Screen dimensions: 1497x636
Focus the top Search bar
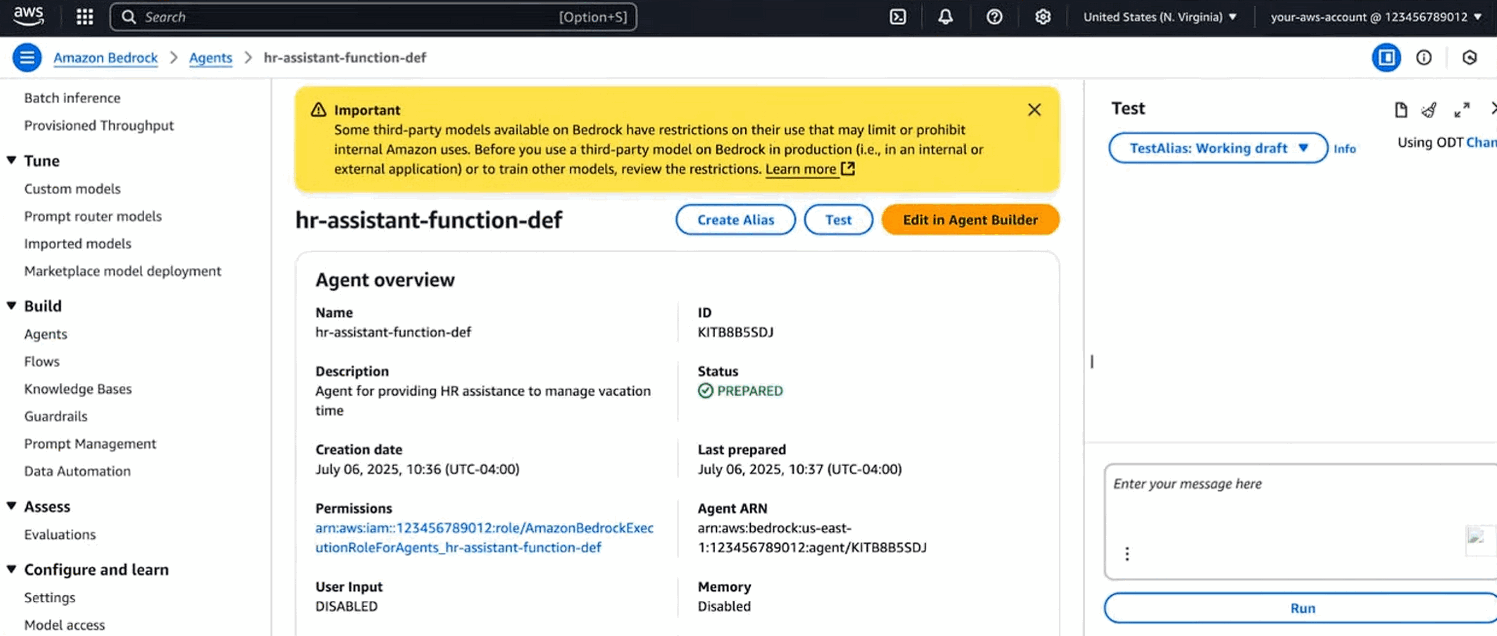tap(373, 17)
